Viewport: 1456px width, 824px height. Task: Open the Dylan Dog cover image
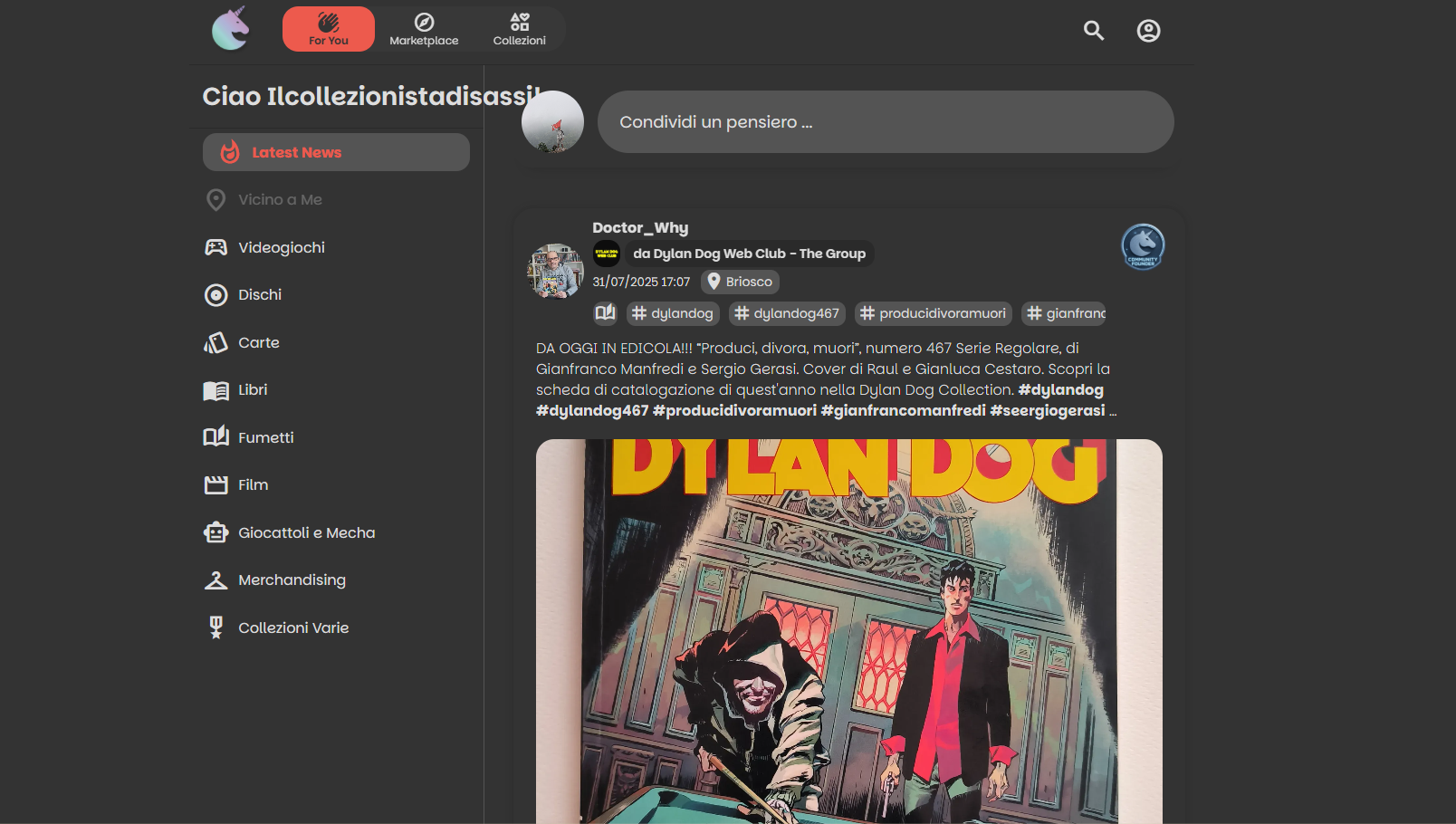pyautogui.click(x=849, y=631)
